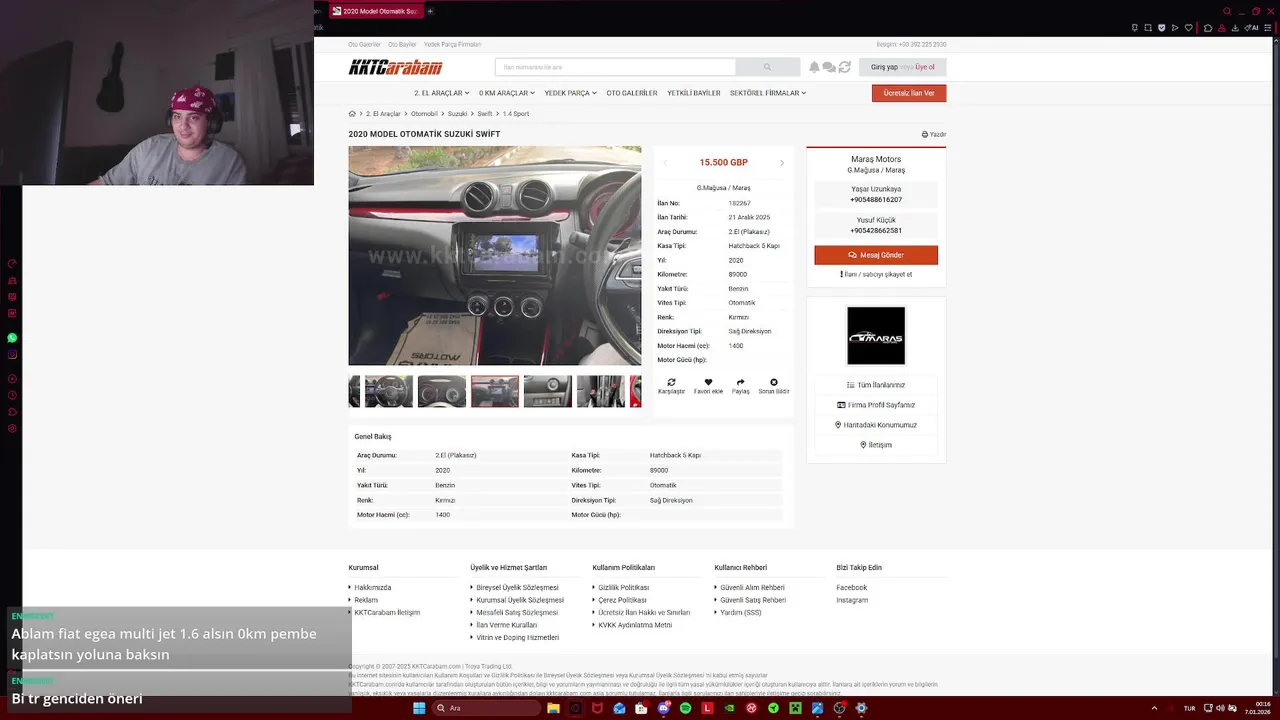
Task: Report an issue with Sorun Bildir
Action: (x=773, y=386)
